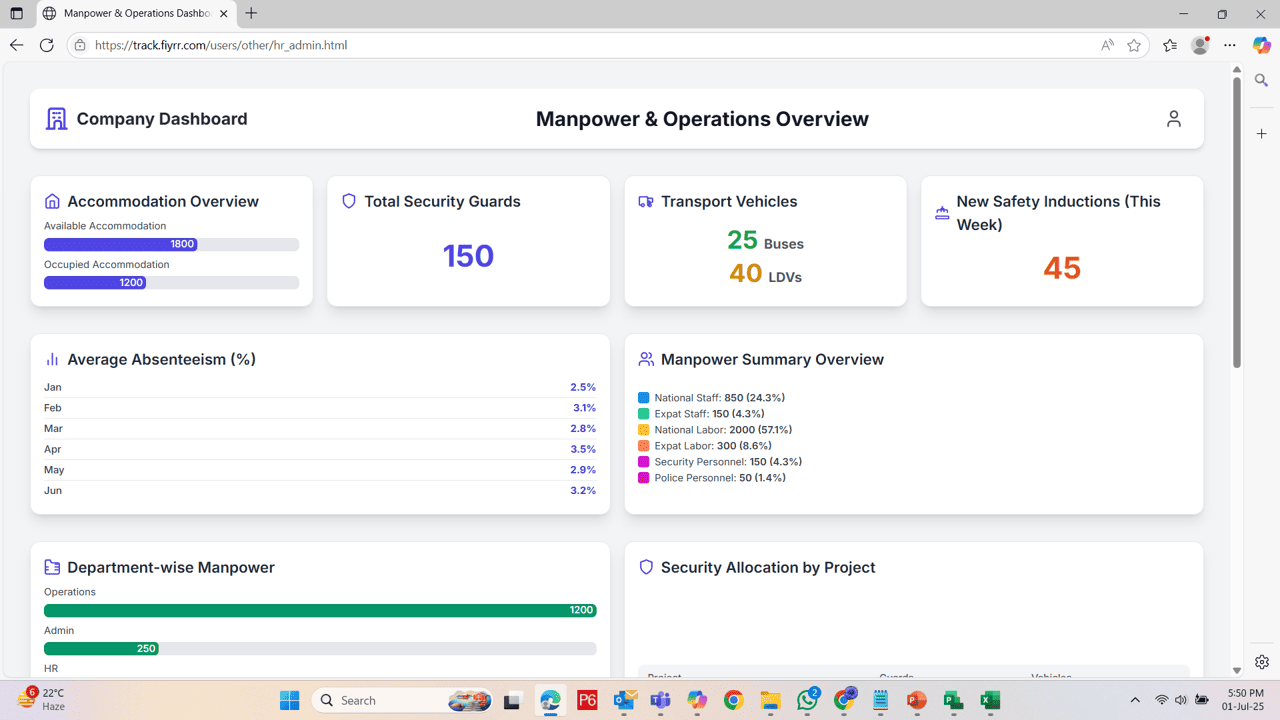The height and width of the screenshot is (720, 1280).
Task: Click the home icon on Accommodation Overview card
Action: (x=52, y=200)
